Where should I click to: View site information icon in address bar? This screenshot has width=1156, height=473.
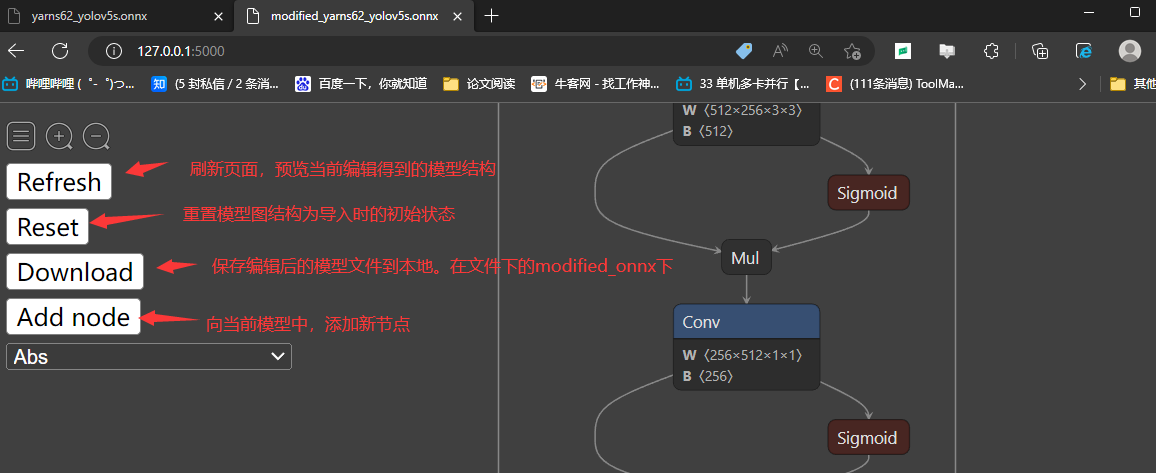click(113, 51)
